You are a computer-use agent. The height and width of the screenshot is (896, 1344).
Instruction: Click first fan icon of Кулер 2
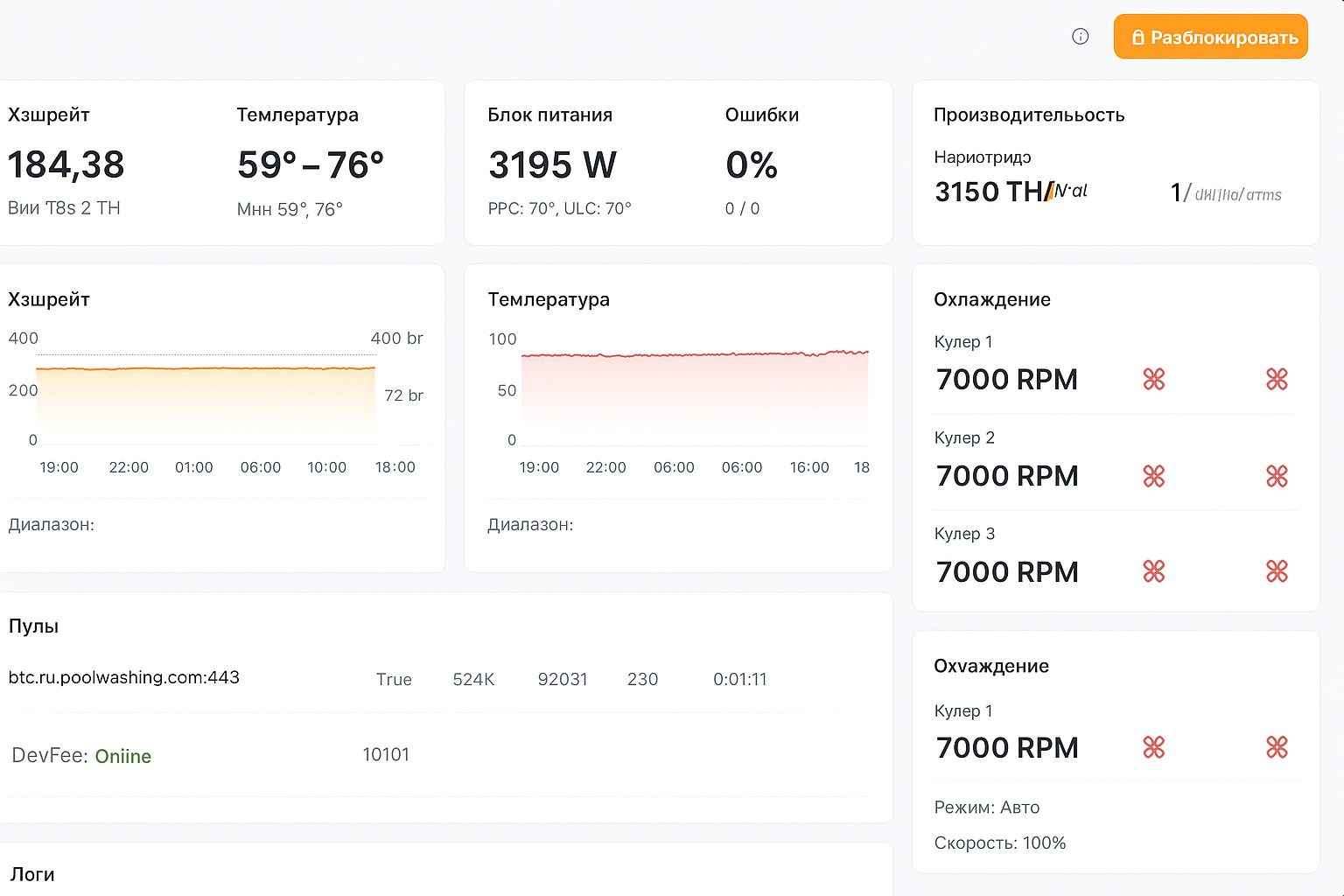point(1154,476)
